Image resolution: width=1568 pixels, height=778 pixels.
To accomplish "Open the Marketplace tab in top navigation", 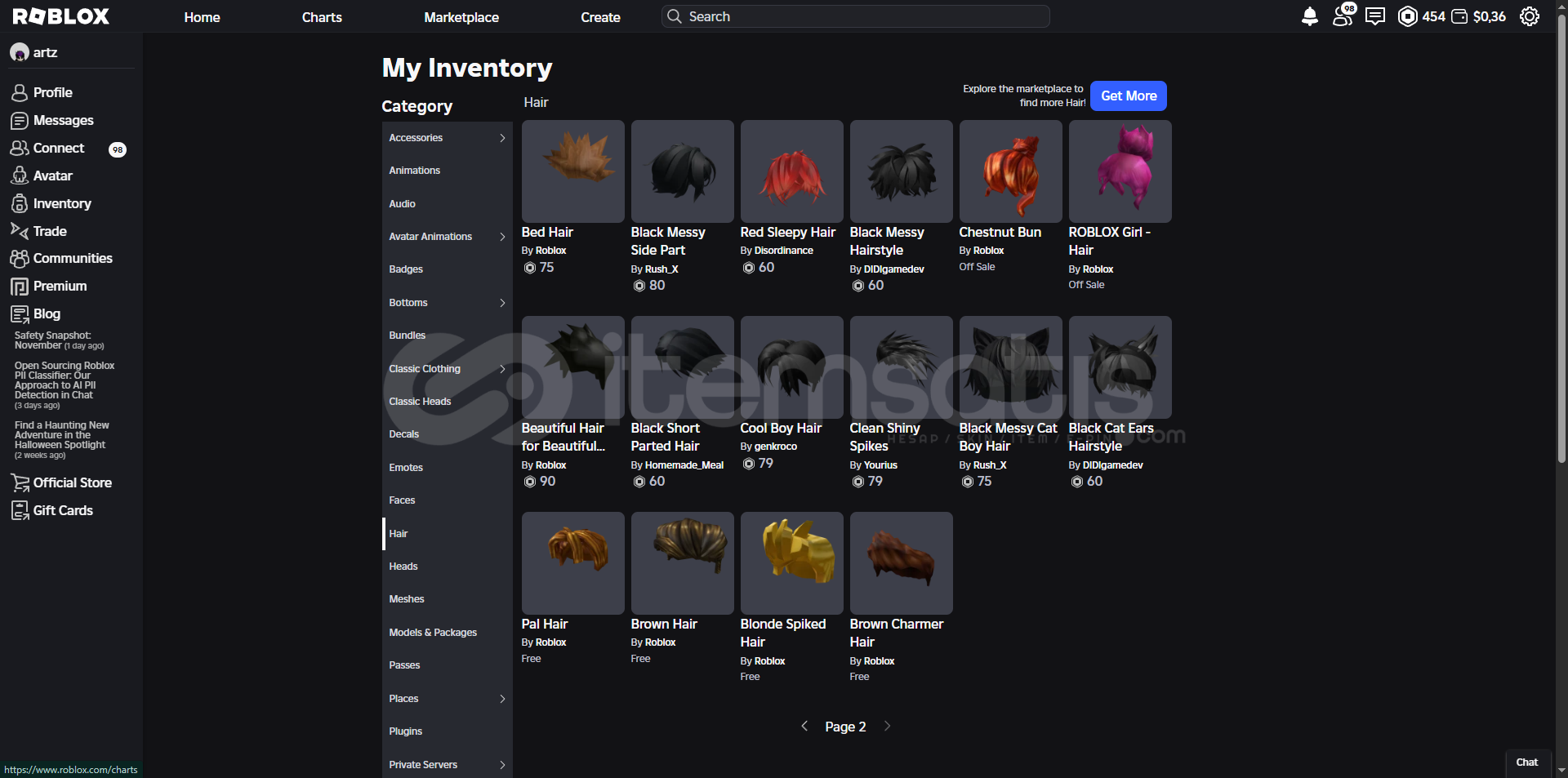I will [x=461, y=17].
